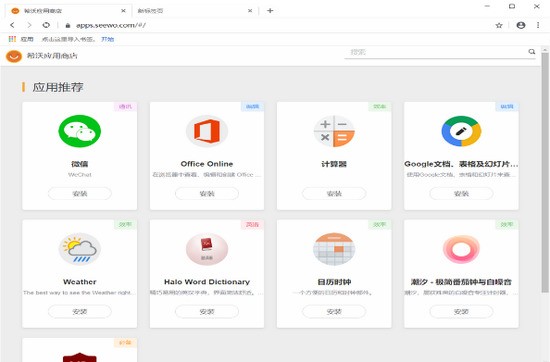The image size is (550, 362).
Task: Open the browser profile account icon
Action: [x=521, y=25]
